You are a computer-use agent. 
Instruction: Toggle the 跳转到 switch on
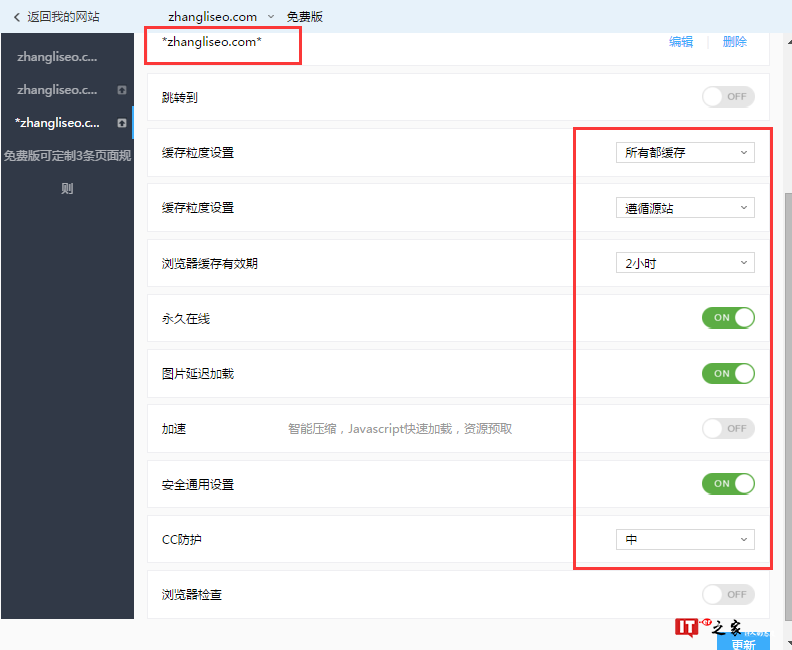[728, 97]
